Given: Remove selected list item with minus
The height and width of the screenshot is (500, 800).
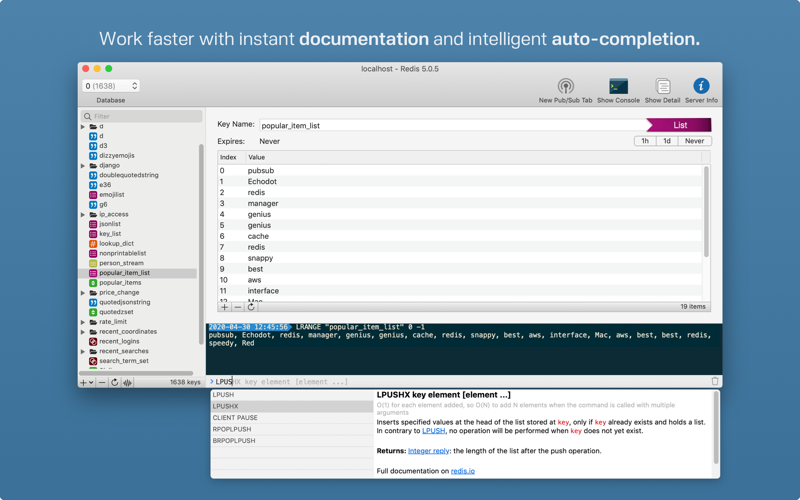Looking at the screenshot, I should pos(238,307).
